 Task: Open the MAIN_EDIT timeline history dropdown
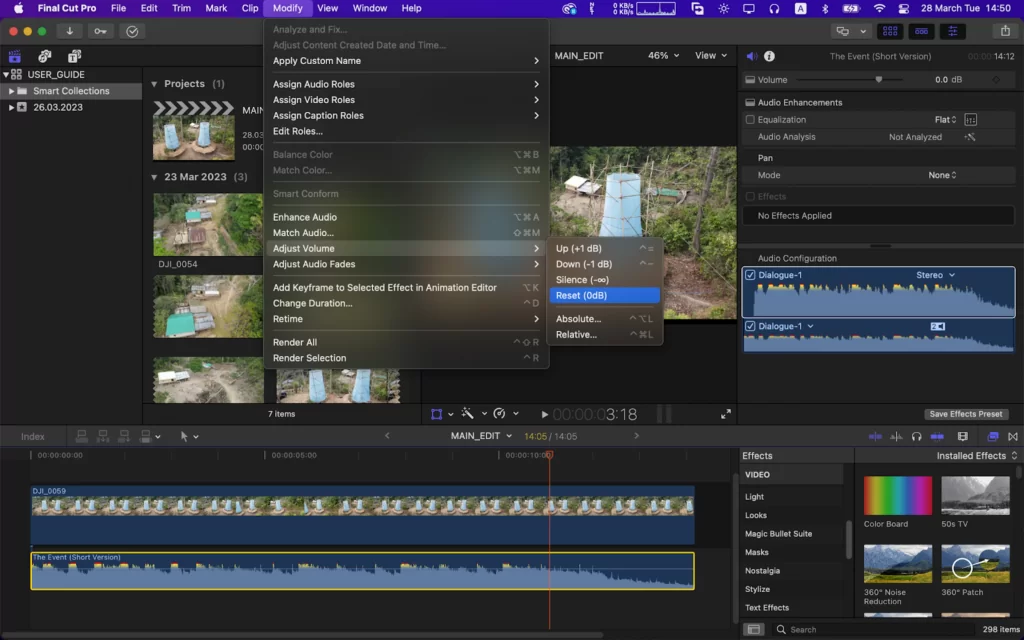pos(481,436)
